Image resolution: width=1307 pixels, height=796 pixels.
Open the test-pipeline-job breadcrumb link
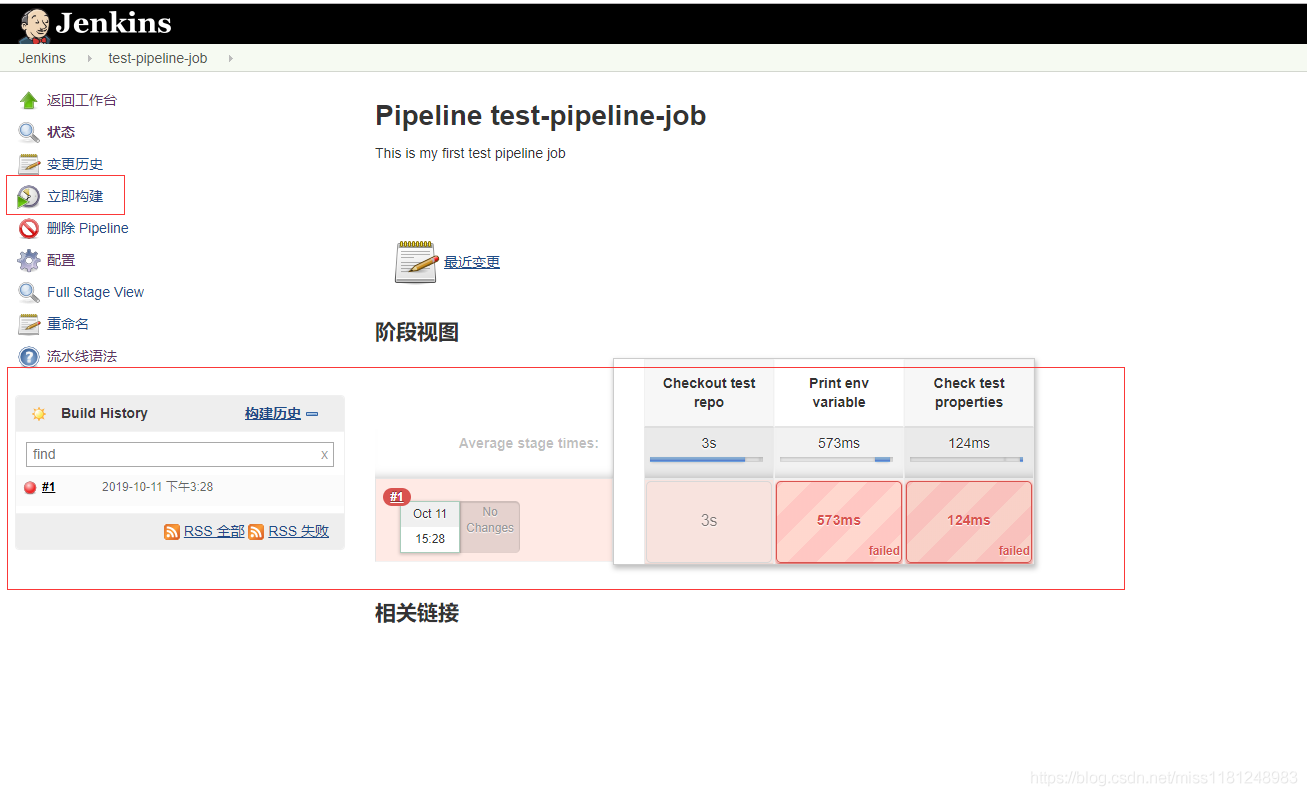158,58
